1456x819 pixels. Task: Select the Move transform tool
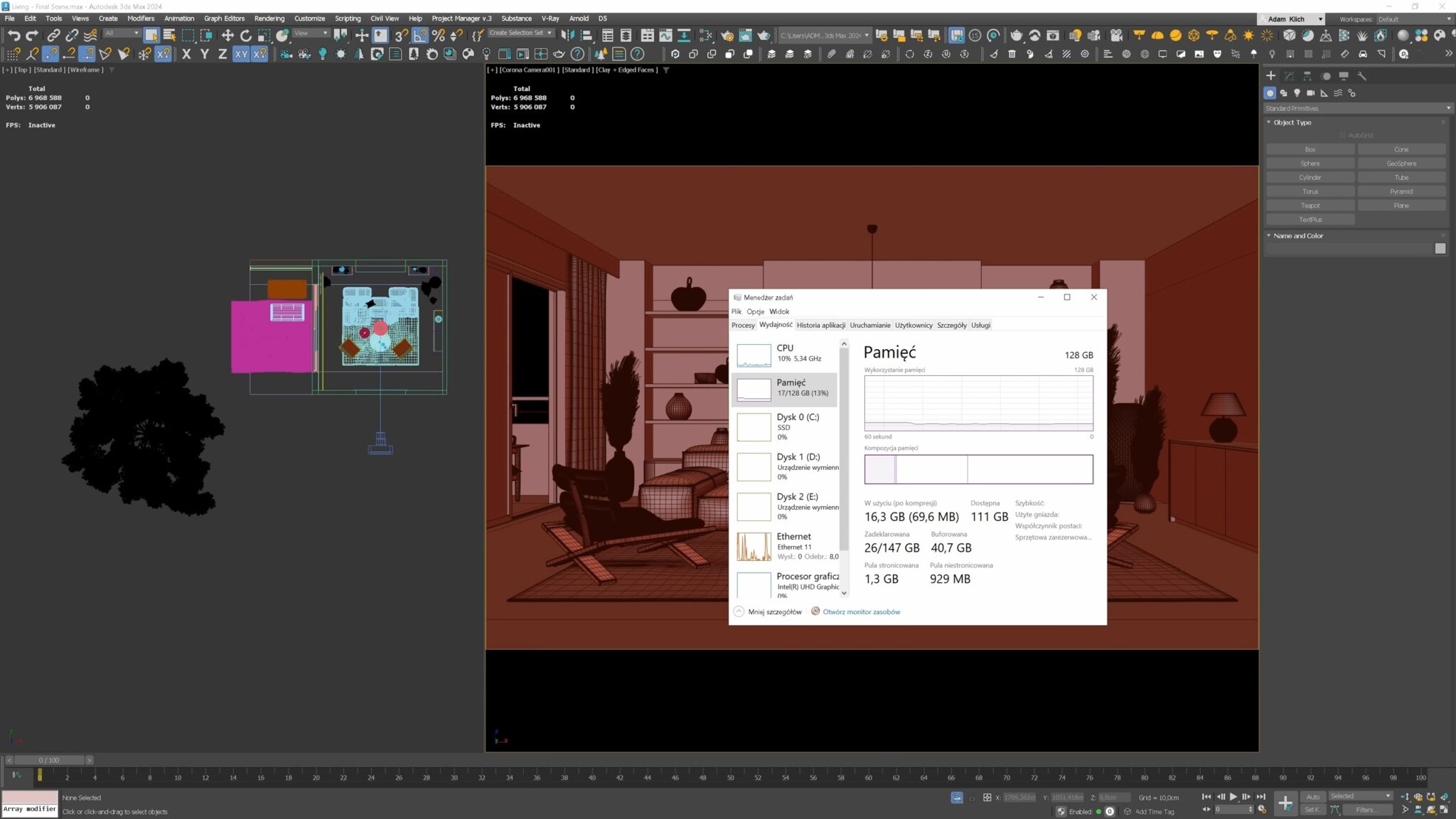[227, 35]
